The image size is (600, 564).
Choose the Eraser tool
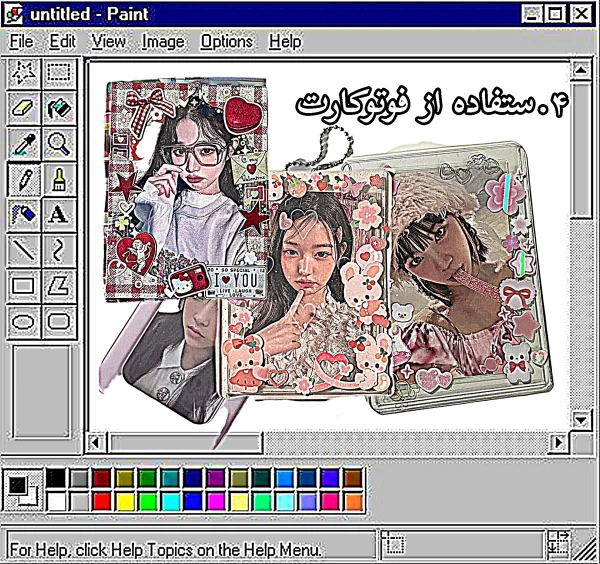[24, 108]
